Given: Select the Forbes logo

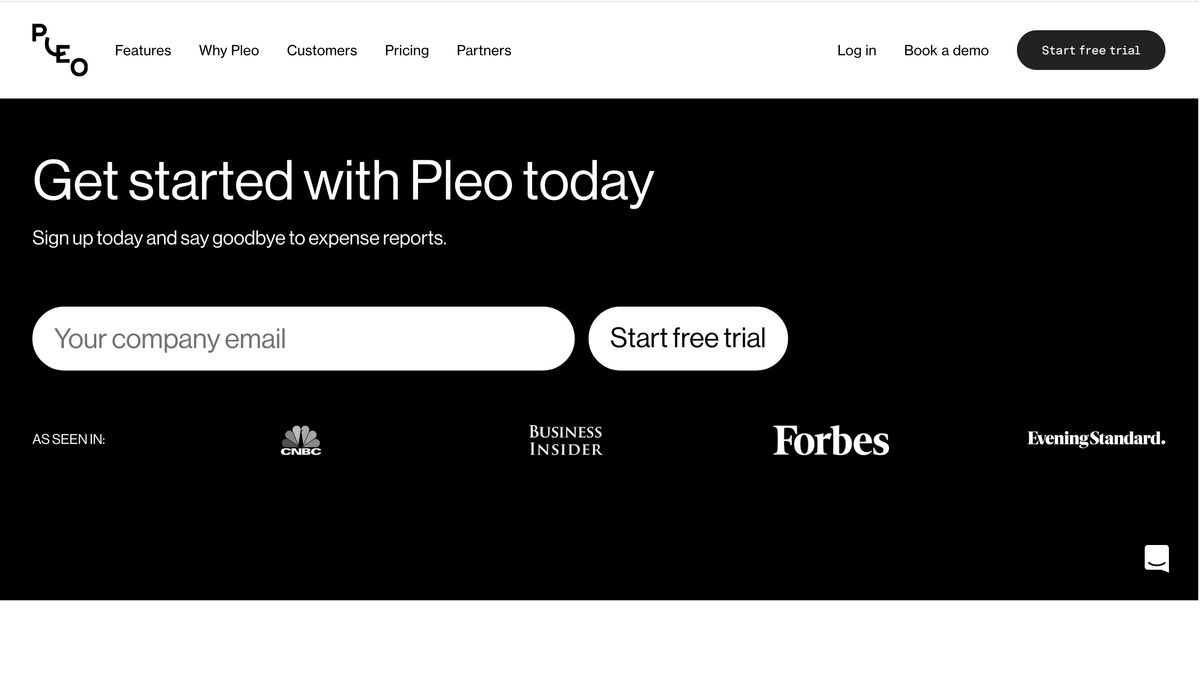Looking at the screenshot, I should pos(831,439).
